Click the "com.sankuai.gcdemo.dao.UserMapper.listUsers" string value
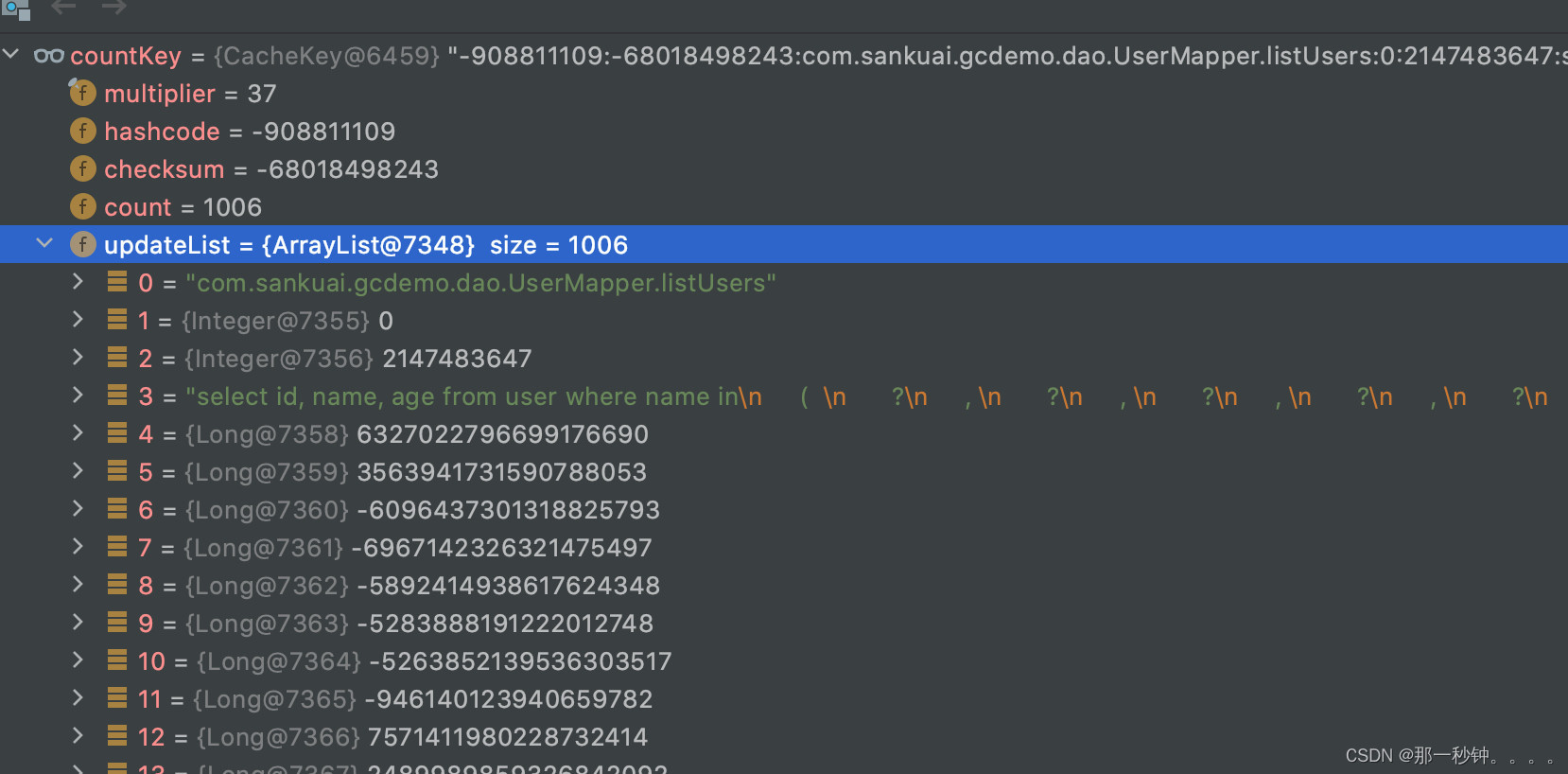The image size is (1568, 774). tap(480, 283)
